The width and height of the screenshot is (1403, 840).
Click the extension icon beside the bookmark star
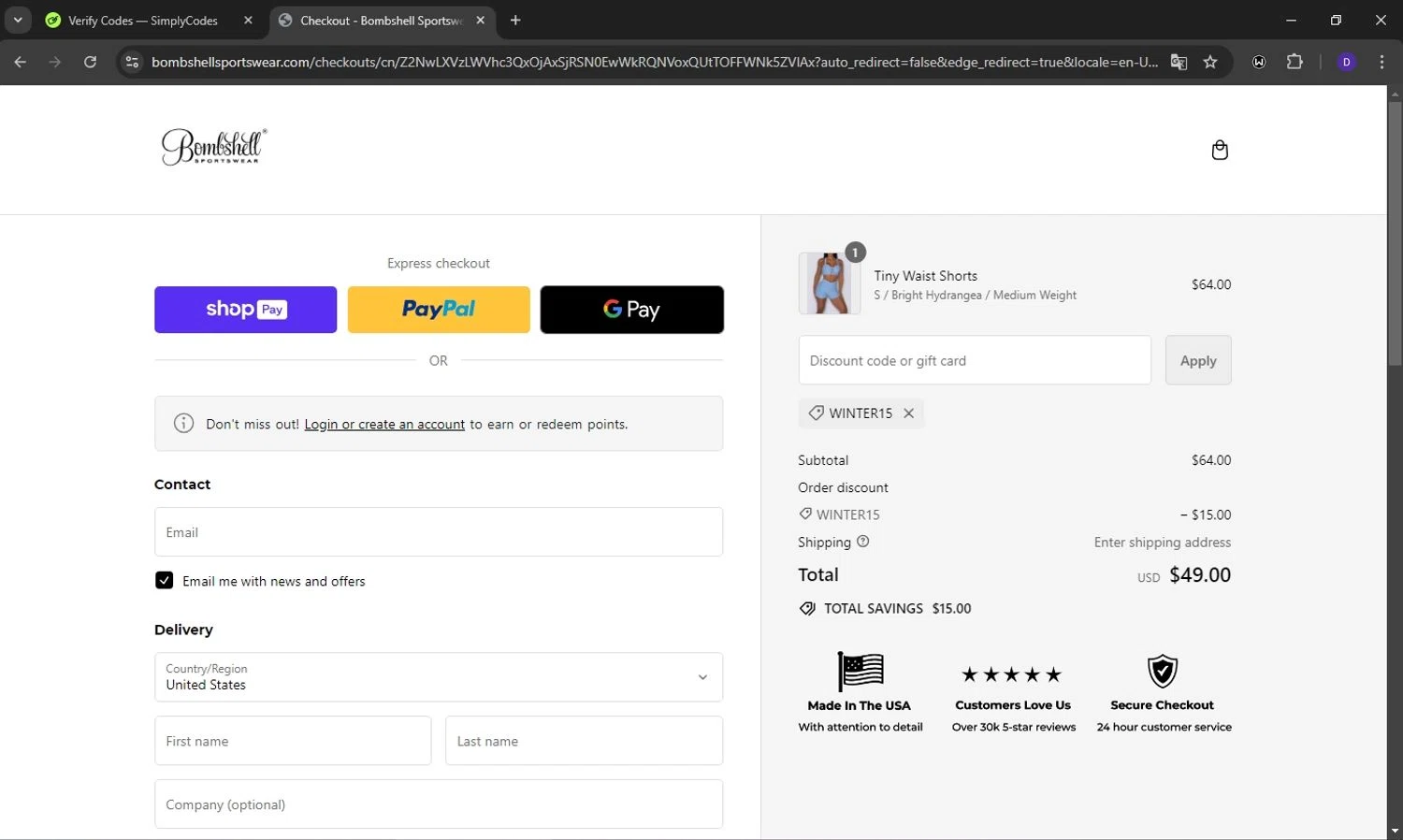[x=1259, y=62]
